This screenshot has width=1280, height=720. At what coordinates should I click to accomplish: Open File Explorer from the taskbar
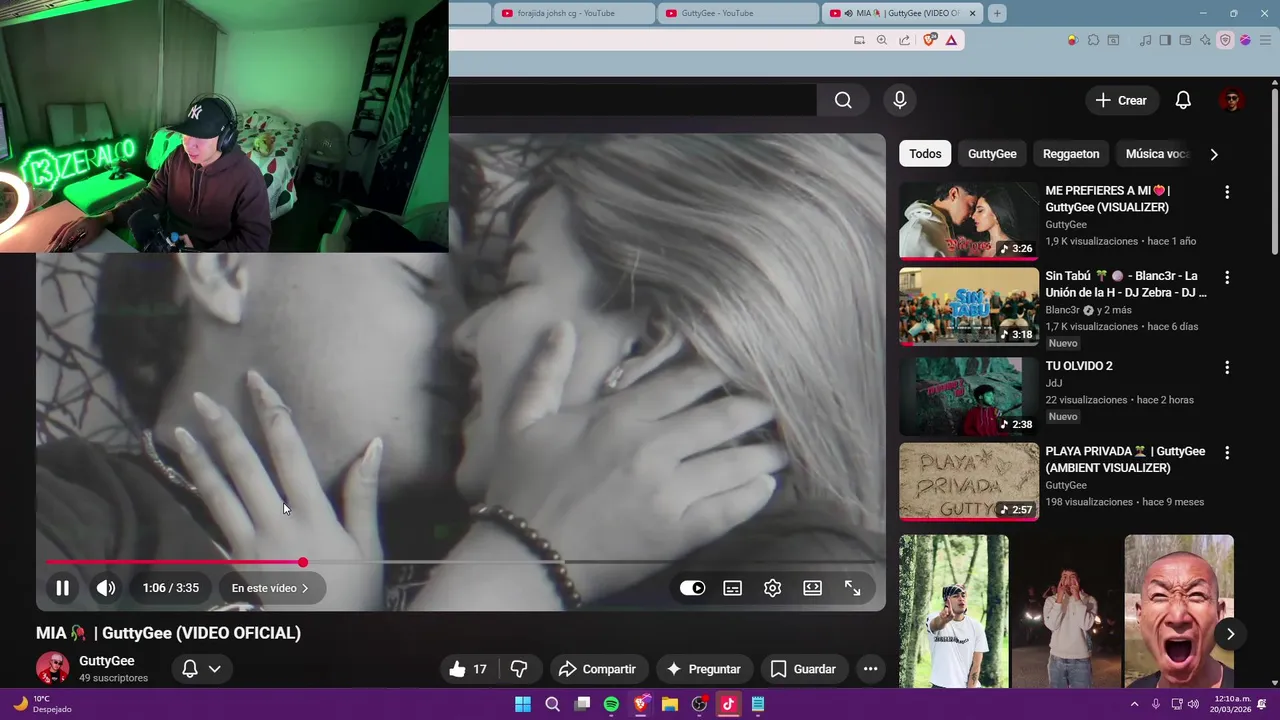(669, 704)
